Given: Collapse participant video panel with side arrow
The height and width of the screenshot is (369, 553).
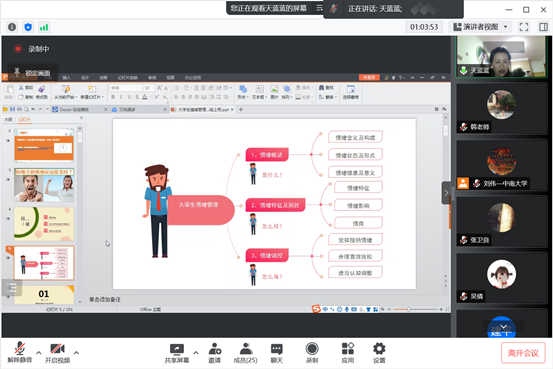Looking at the screenshot, I should (446, 193).
